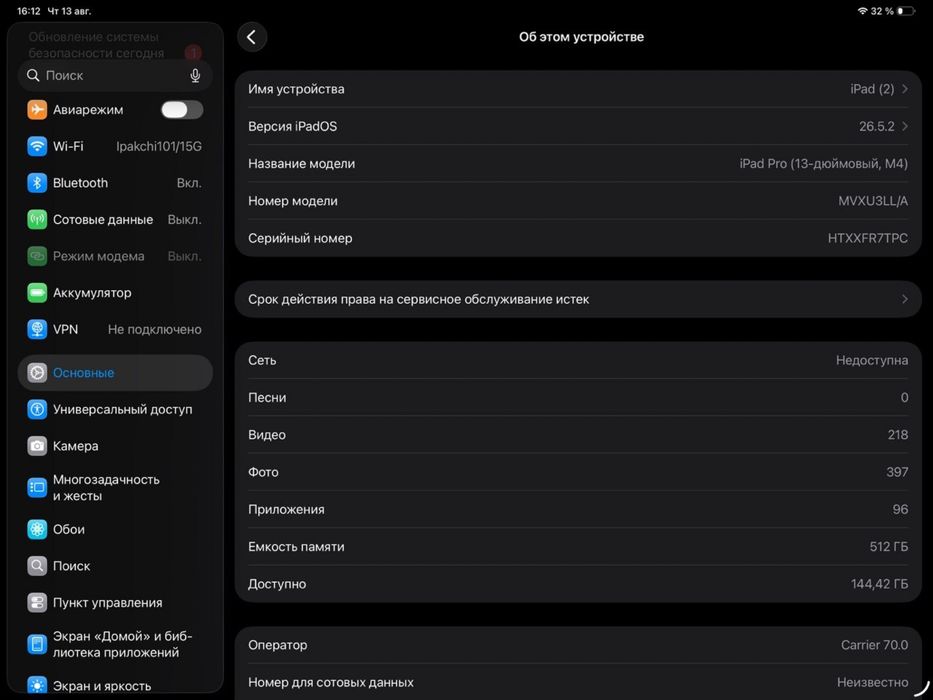The width and height of the screenshot is (933, 700).
Task: Open the Версия iPadOS chevron
Action: (904, 126)
